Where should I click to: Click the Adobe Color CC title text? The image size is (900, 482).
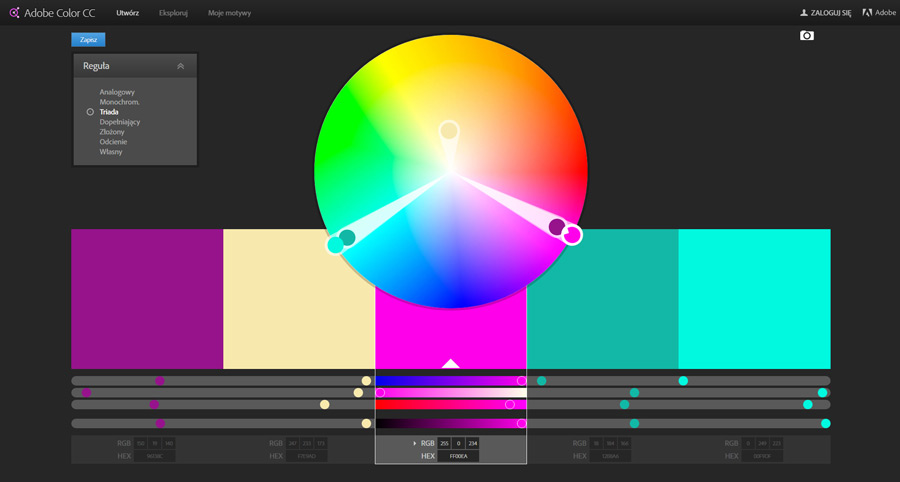pos(60,13)
